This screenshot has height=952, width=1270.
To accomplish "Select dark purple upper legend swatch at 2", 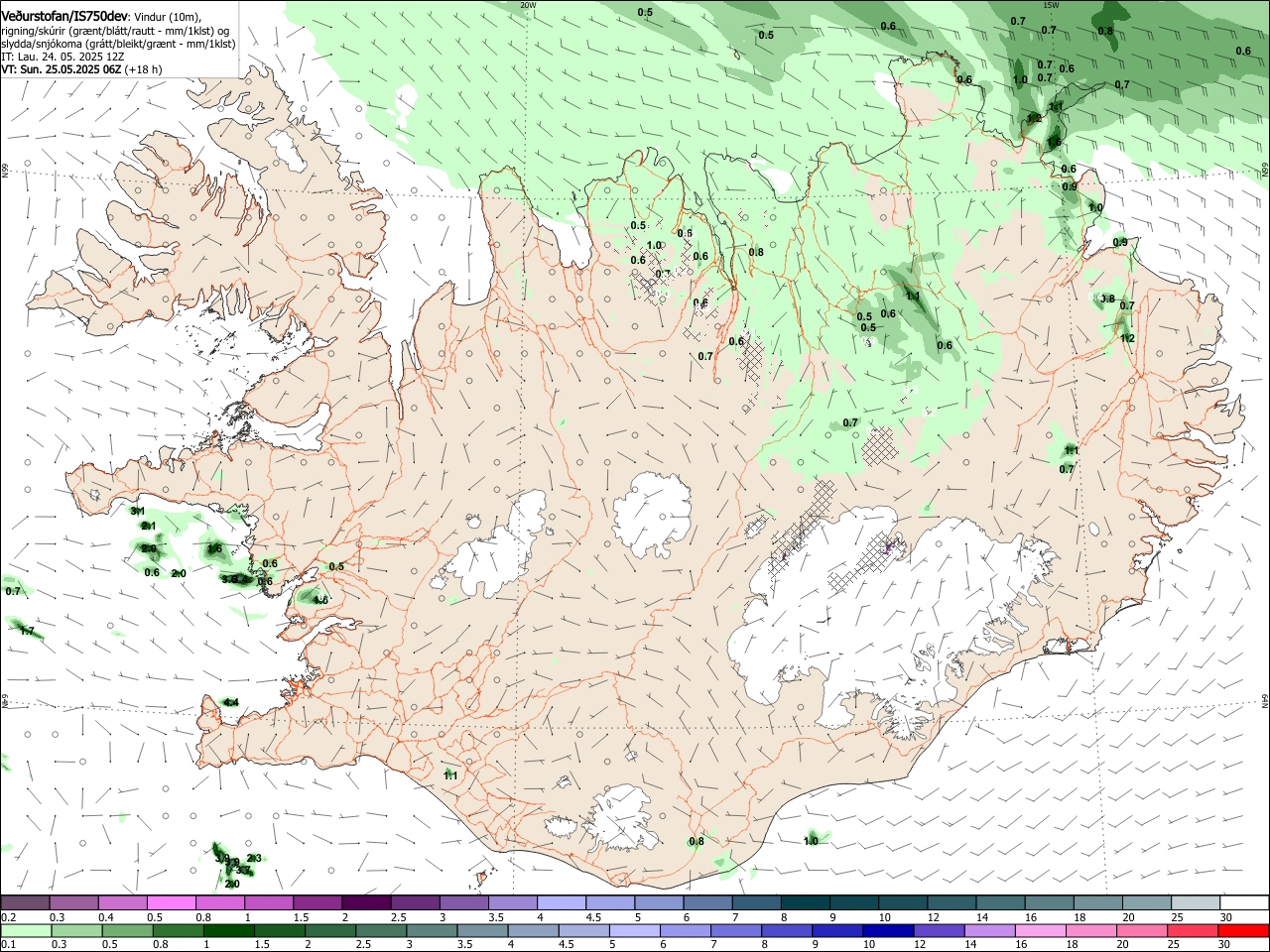I will 365,902.
